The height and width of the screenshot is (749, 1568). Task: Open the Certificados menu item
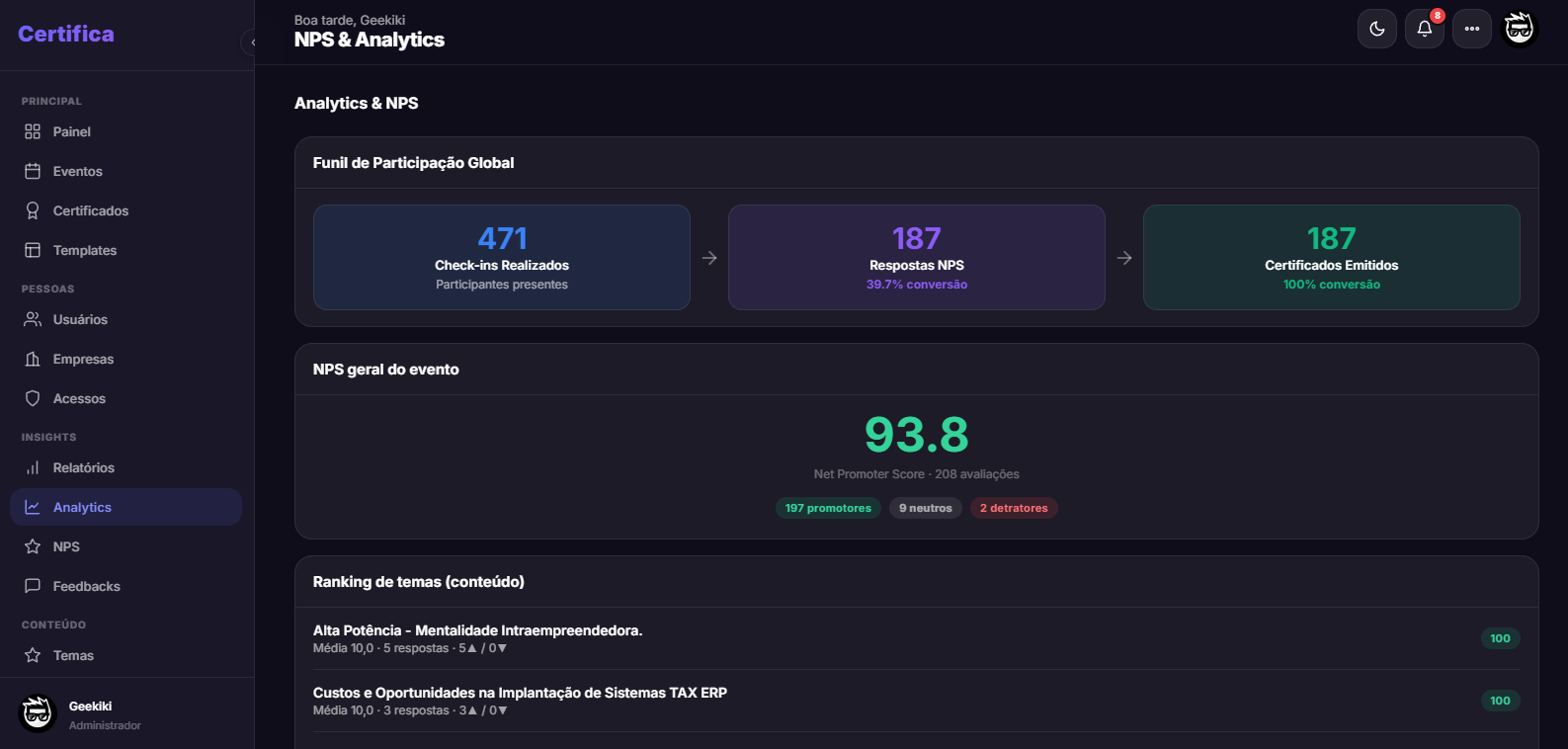point(125,210)
